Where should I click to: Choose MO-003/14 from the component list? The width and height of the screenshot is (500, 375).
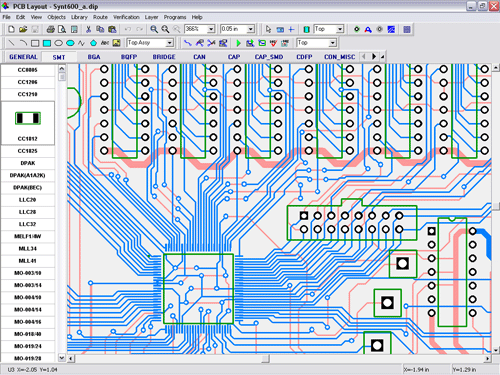tap(28, 285)
